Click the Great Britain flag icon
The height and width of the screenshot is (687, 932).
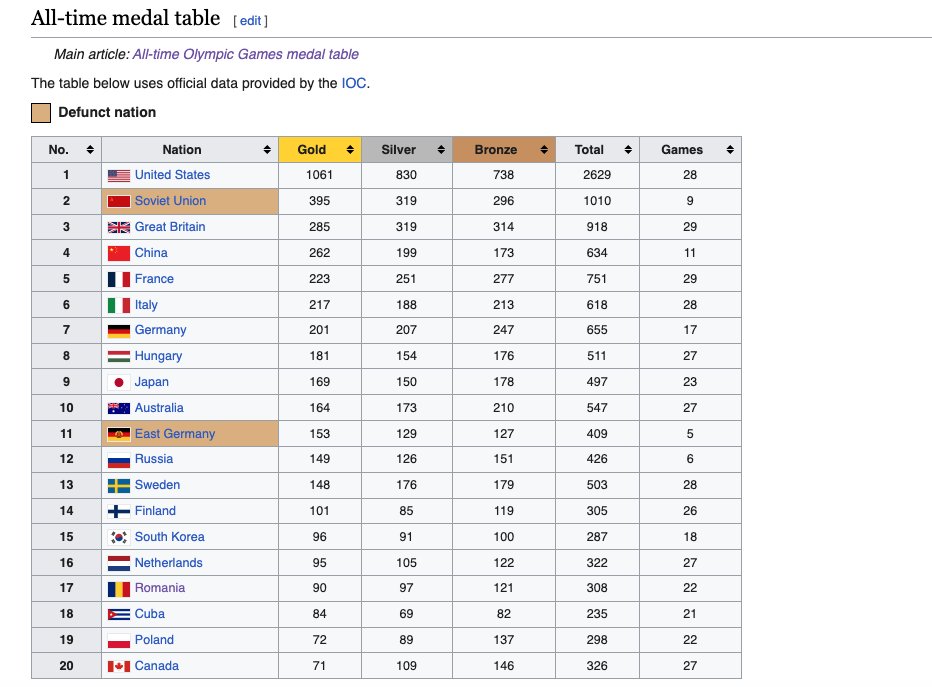pyautogui.click(x=119, y=227)
